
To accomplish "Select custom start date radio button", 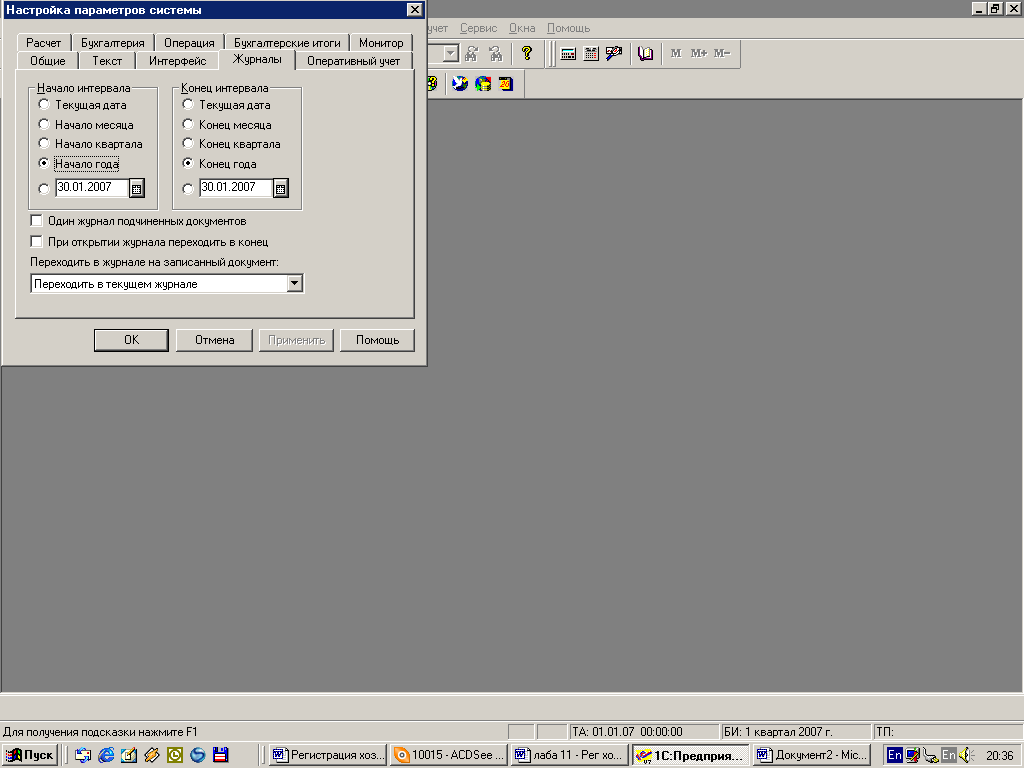I will (x=44, y=189).
